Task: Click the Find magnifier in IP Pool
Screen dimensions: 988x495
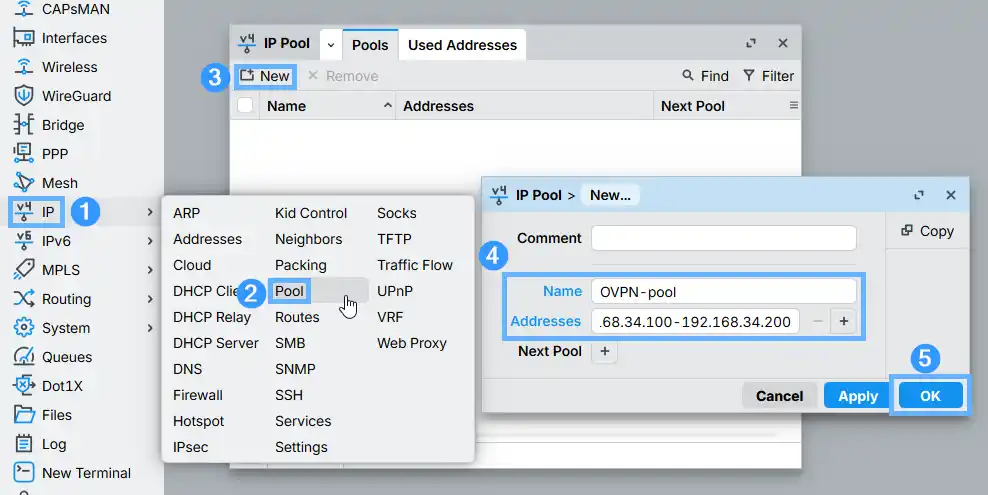Action: (687, 76)
